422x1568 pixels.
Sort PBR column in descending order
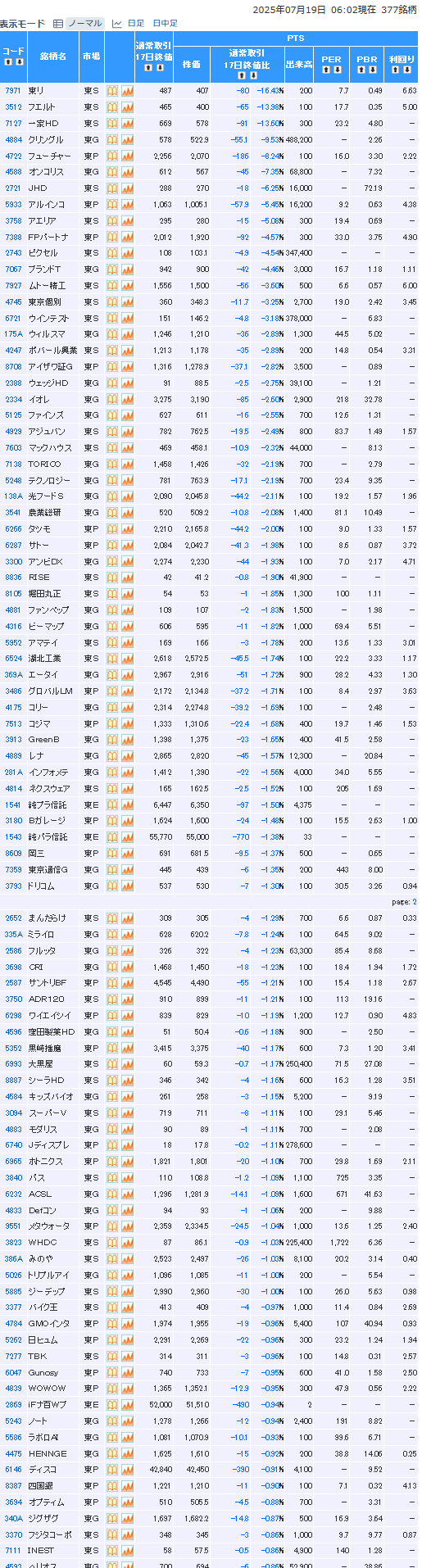tap(372, 70)
